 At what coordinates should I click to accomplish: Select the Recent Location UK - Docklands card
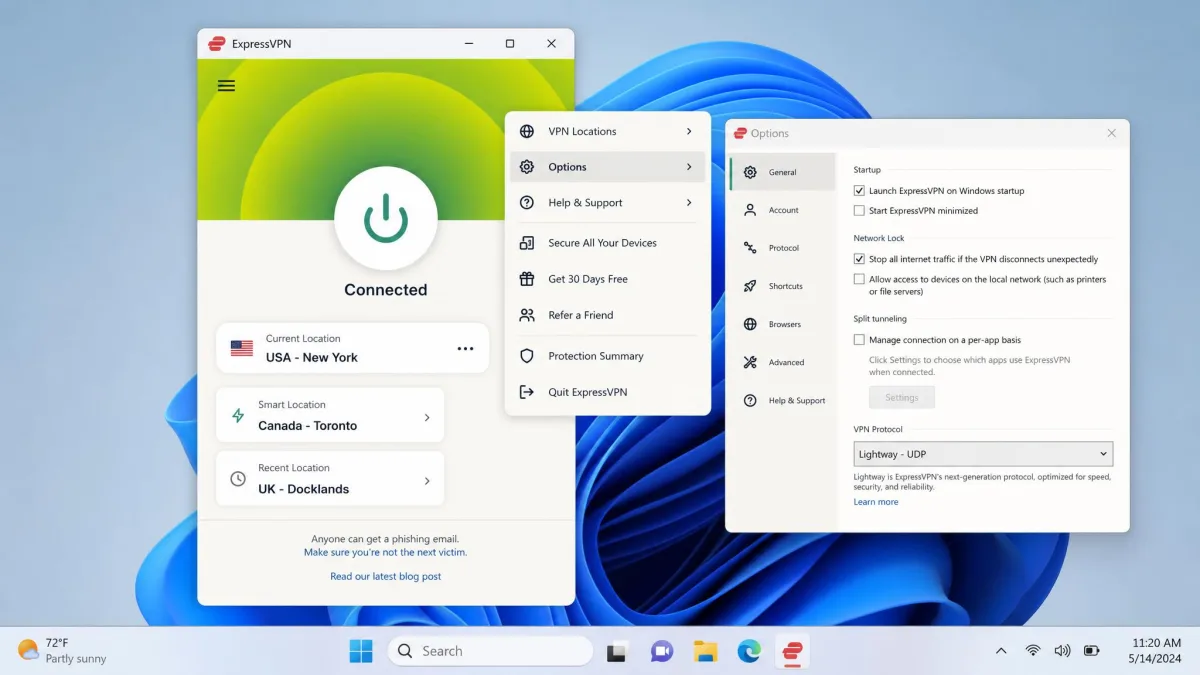pos(330,479)
